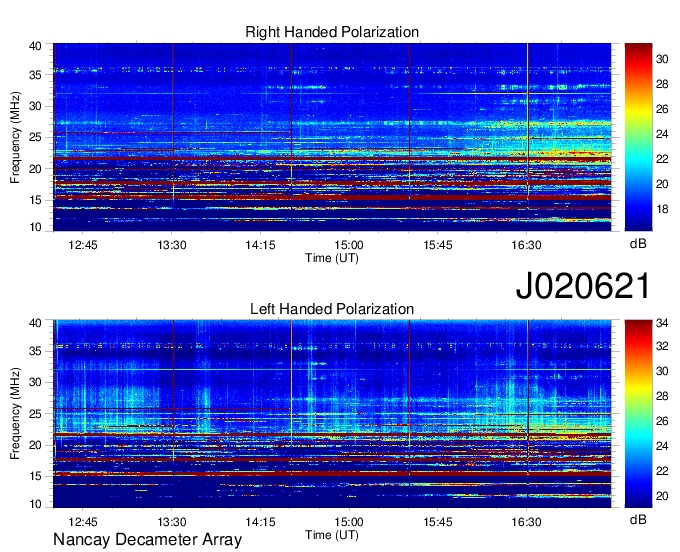
Task: Click "16:30" tick on Left Handed time axis
Action: [526, 522]
